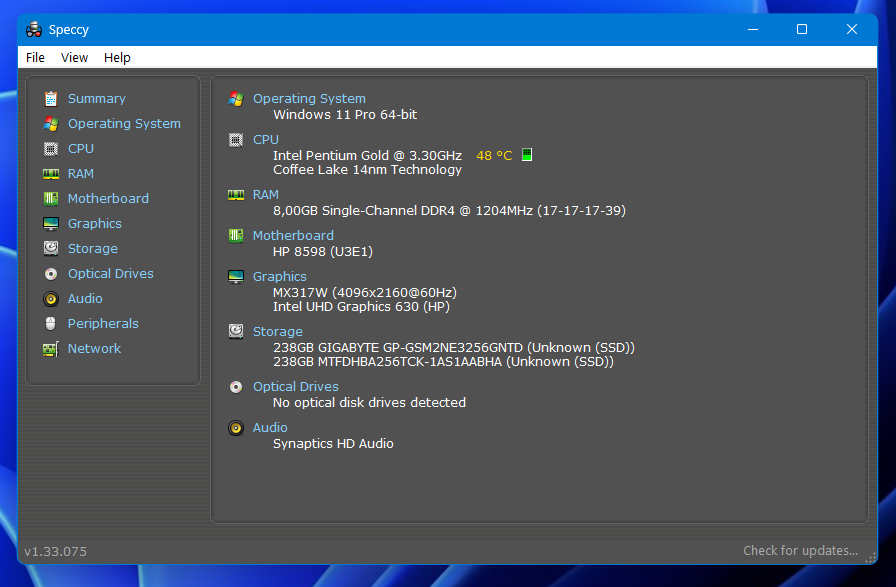Select Operating System in the sidebar
This screenshot has width=896, height=587.
tap(124, 123)
